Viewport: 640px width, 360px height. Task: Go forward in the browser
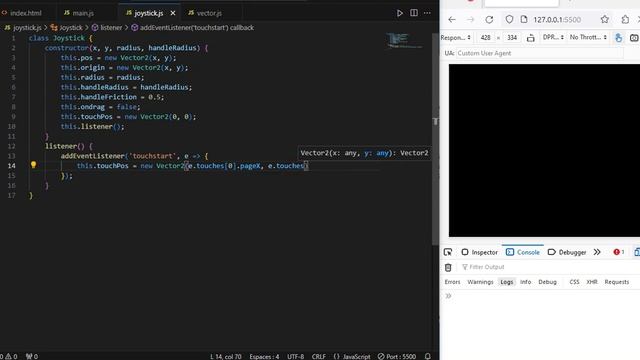470,19
